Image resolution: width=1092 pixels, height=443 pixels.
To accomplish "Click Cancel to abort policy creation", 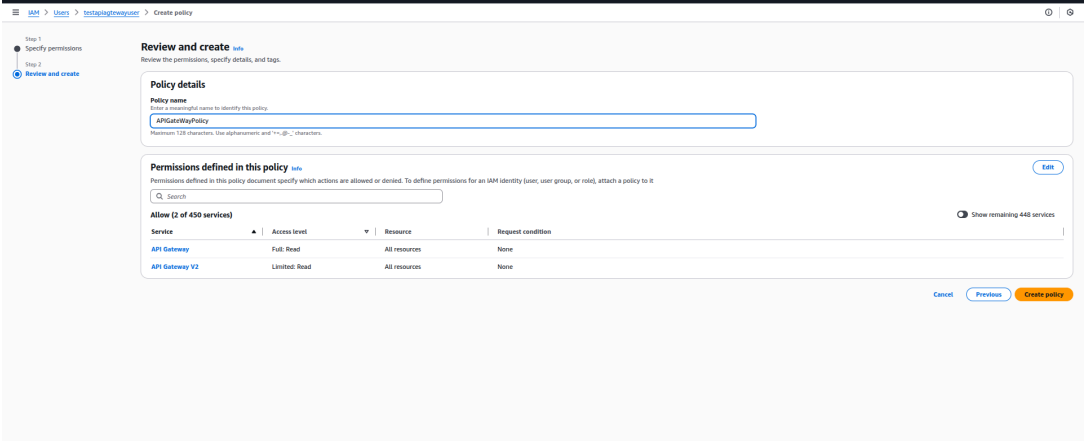I will tap(942, 294).
